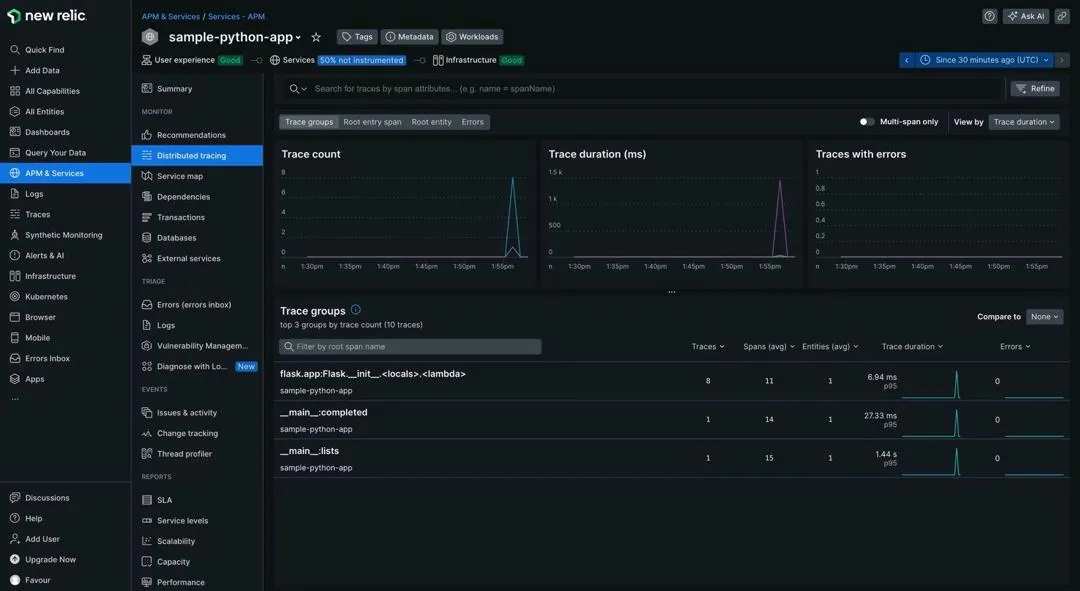The image size is (1080, 591).
Task: Open Browser monitoring
Action: pyautogui.click(x=33, y=318)
